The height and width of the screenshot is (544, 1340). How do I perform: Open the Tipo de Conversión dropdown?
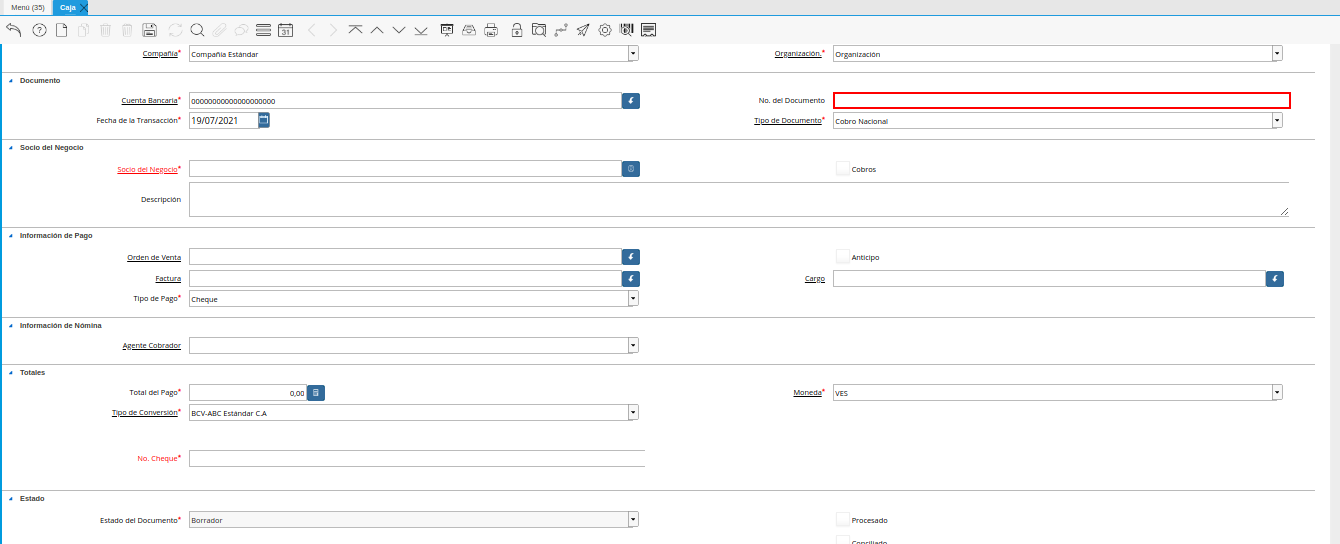[633, 412]
